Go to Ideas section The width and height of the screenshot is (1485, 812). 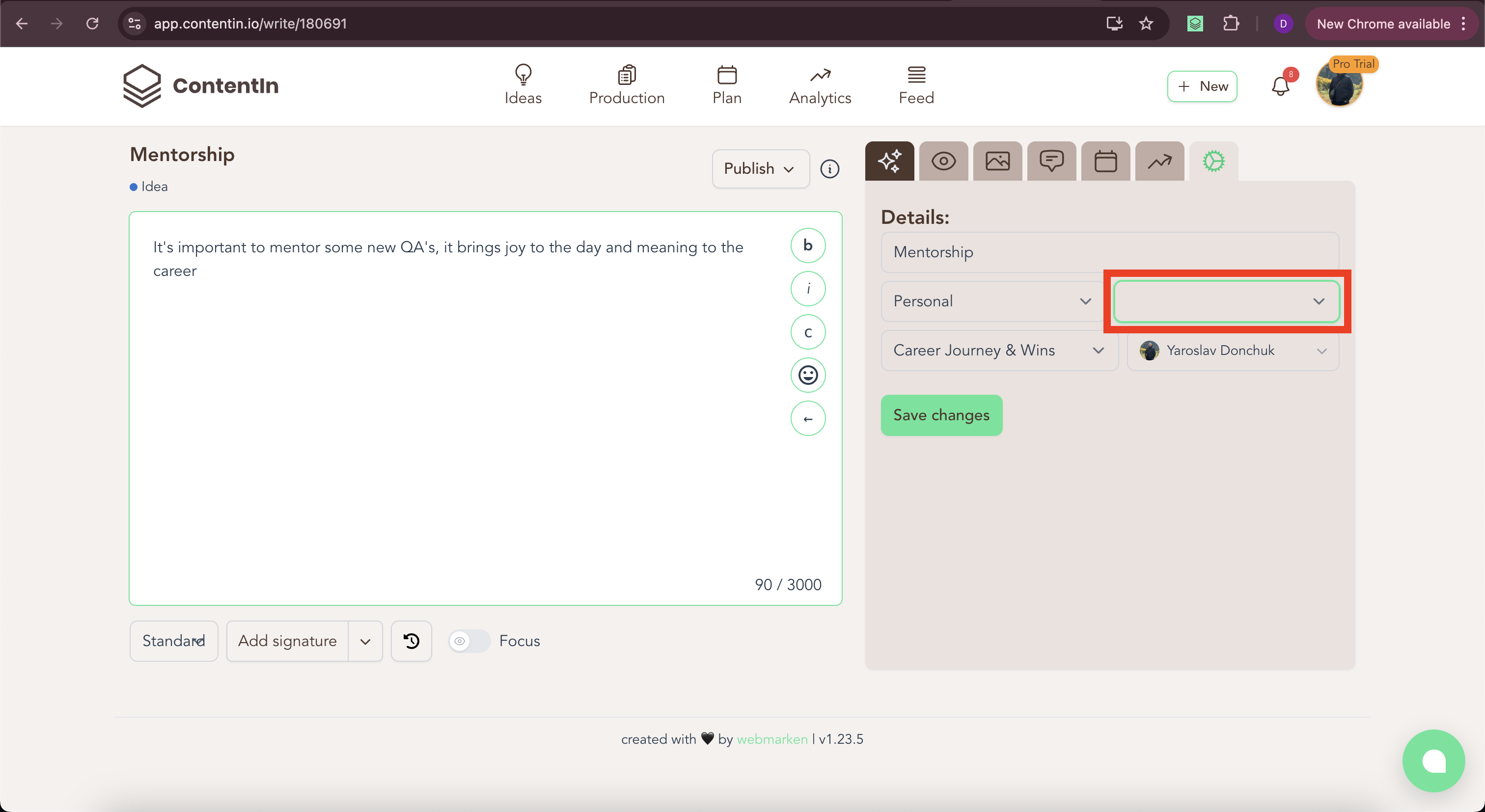pos(523,85)
